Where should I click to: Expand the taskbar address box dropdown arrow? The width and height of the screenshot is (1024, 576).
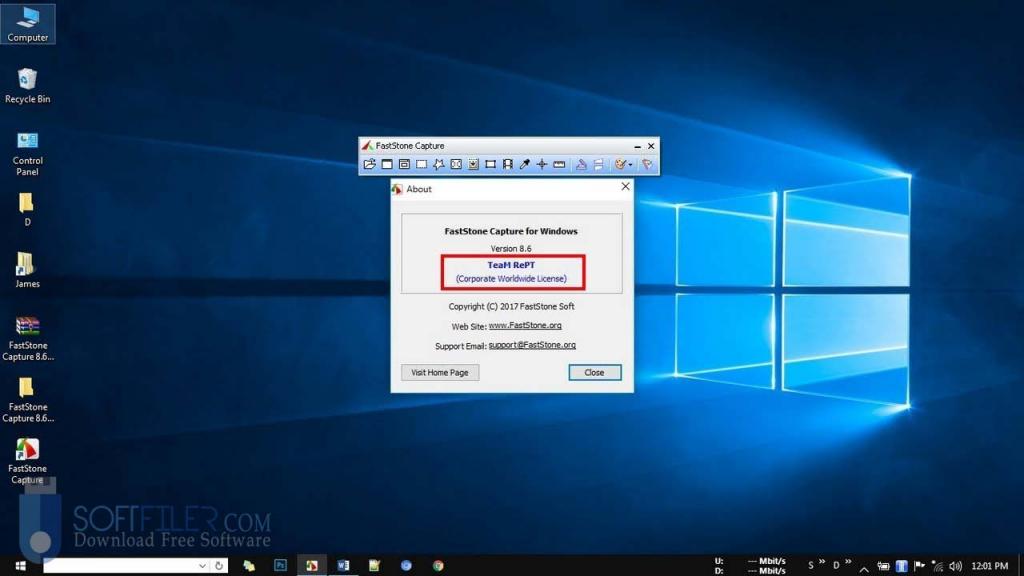point(203,566)
